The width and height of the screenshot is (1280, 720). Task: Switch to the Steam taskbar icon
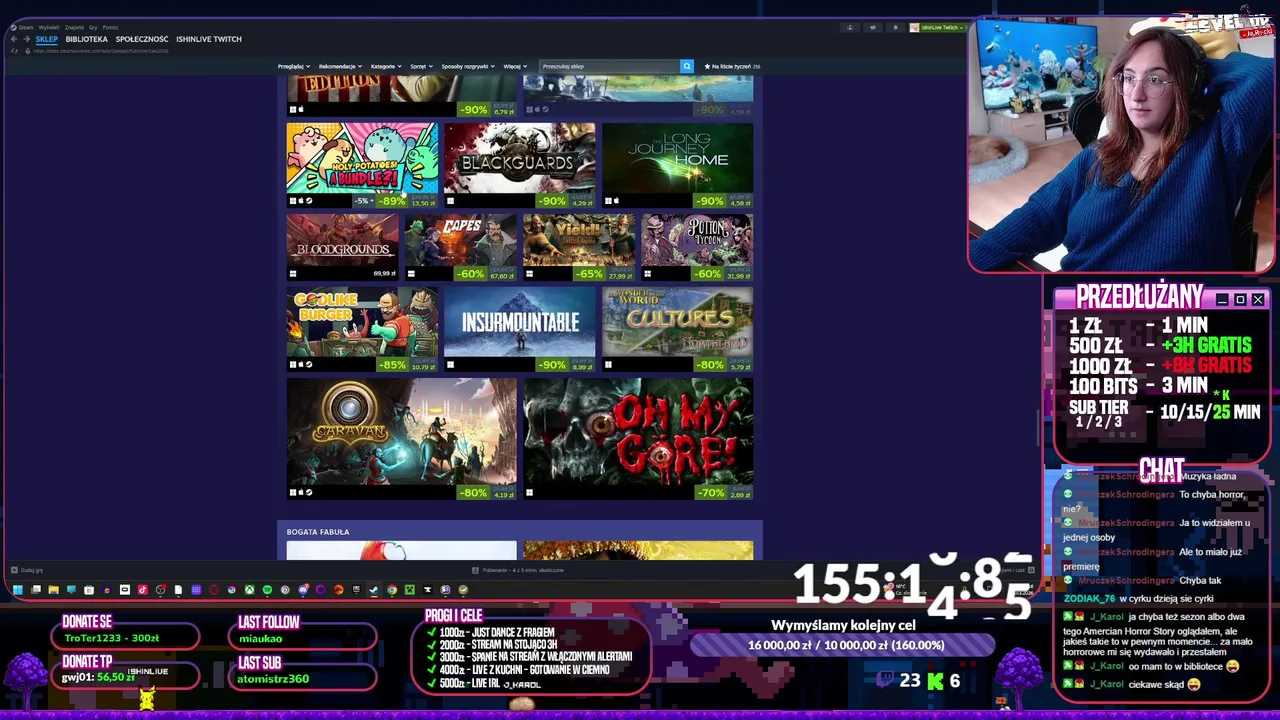pos(373,590)
